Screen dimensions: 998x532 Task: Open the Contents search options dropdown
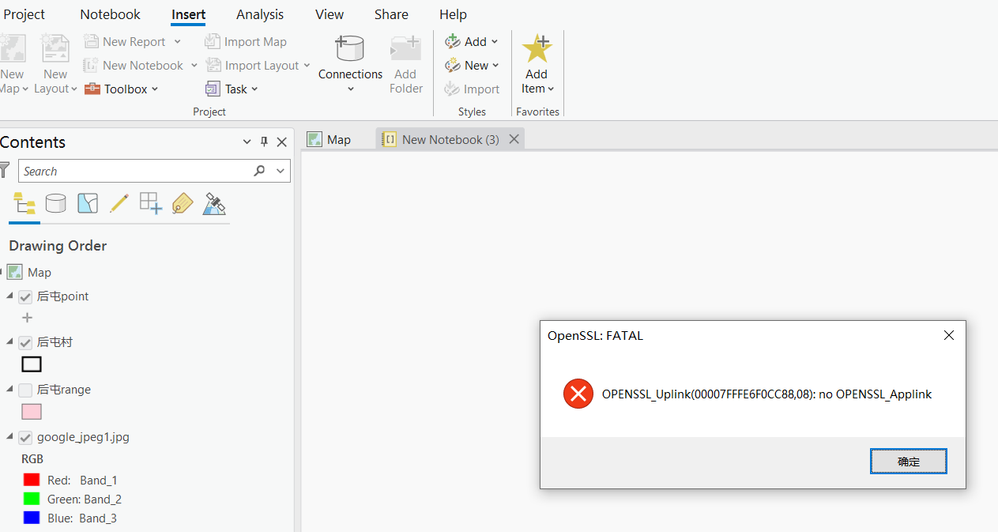(x=280, y=171)
